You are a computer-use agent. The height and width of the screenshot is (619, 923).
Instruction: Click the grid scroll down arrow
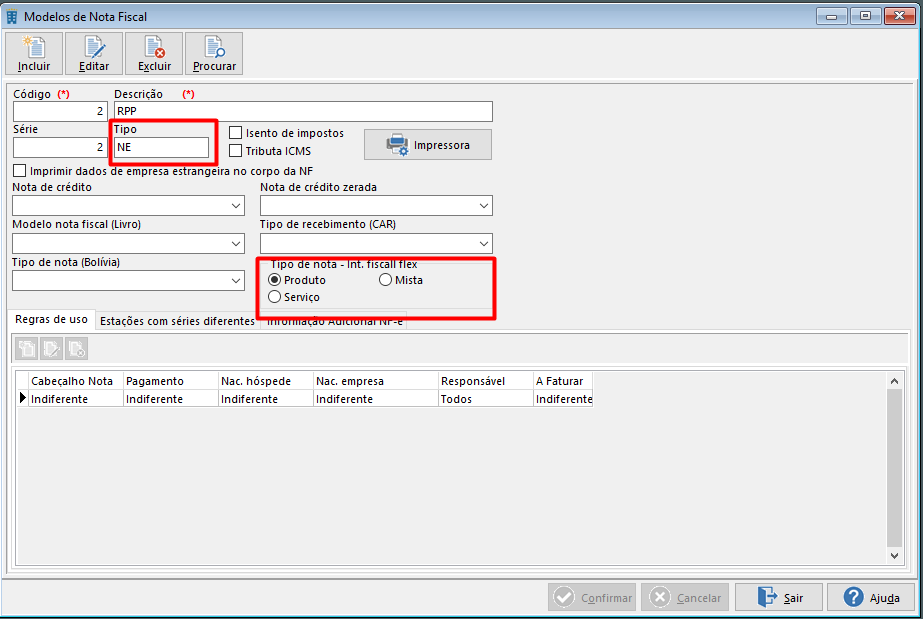[x=894, y=555]
